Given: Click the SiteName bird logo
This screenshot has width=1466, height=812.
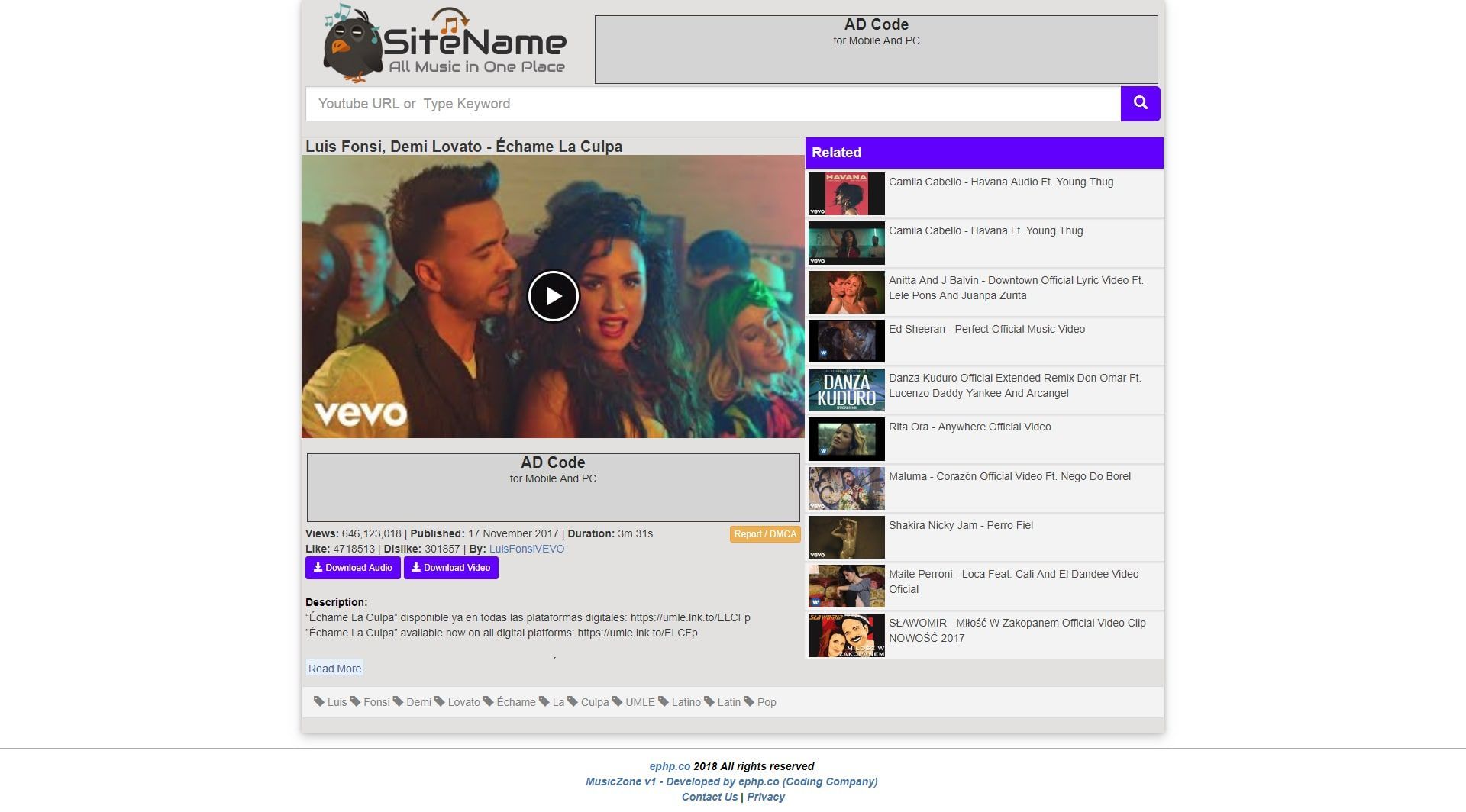Looking at the screenshot, I should [x=444, y=43].
